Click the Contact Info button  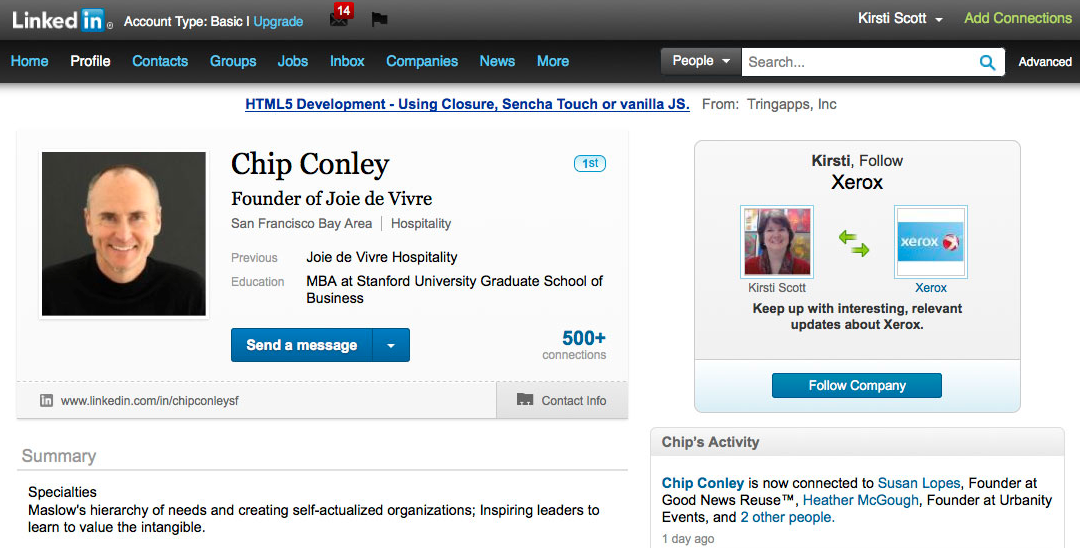(562, 400)
